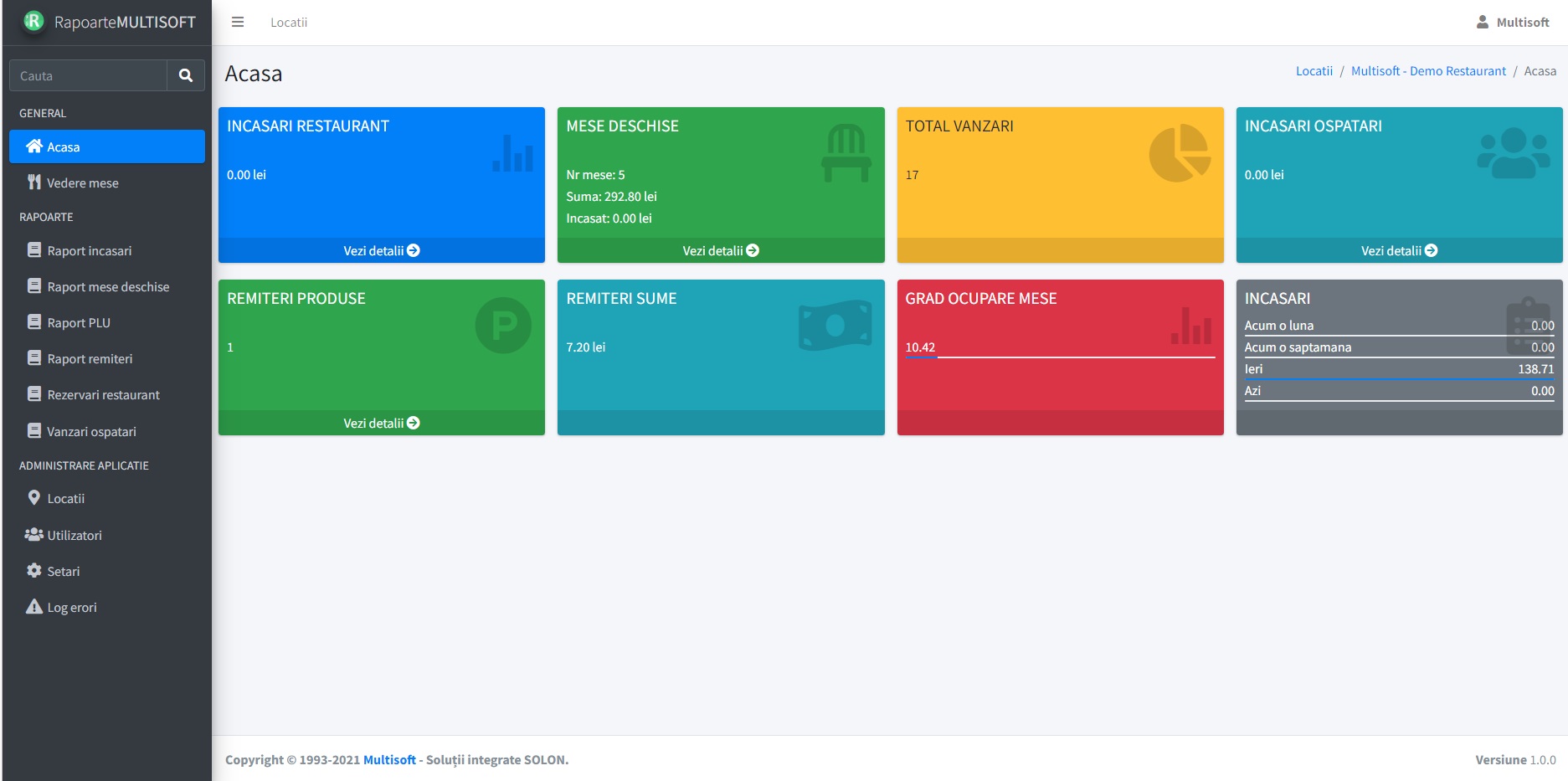Click Vezi detalii under Incasari Ospatari
The image size is (1568, 781).
[1398, 250]
